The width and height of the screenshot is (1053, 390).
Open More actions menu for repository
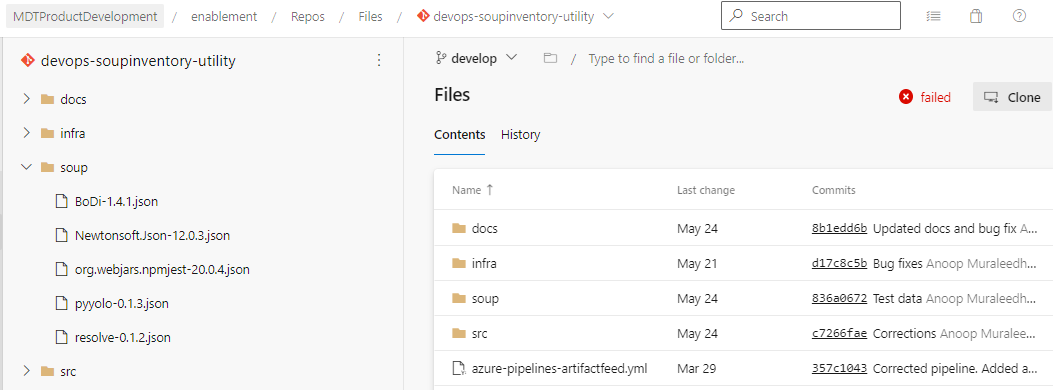(x=379, y=60)
